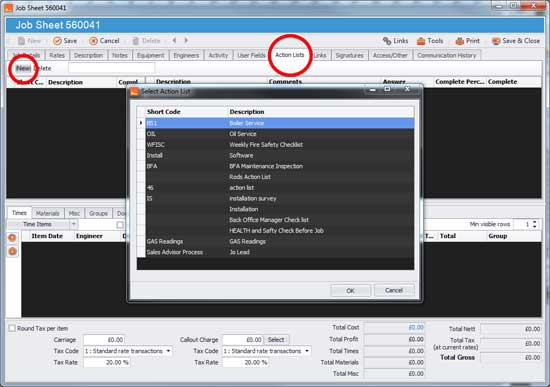This screenshot has width=550, height=387.
Task: Select the Times tab
Action: (x=19, y=213)
